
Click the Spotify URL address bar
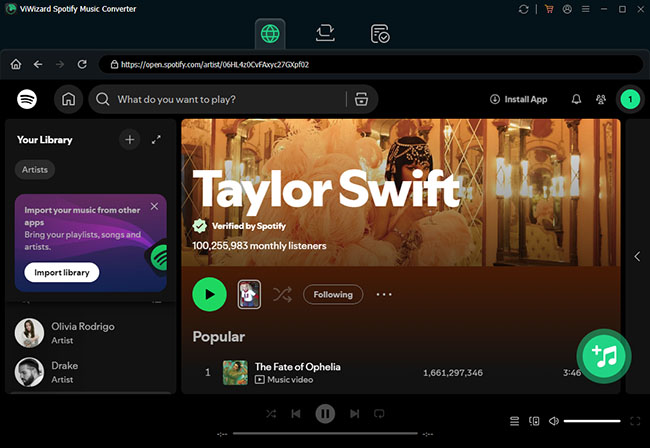pos(371,64)
